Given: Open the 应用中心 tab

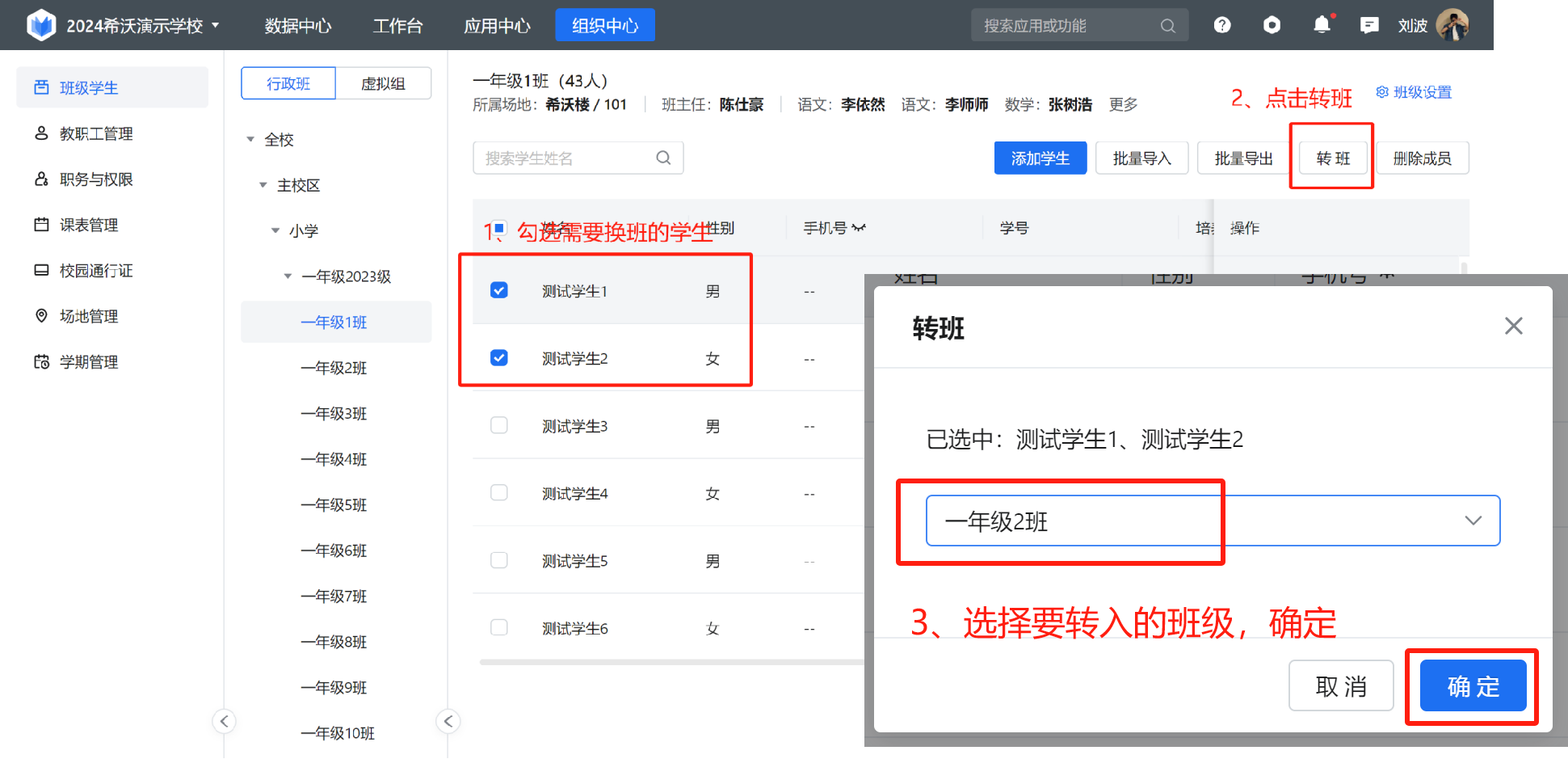Looking at the screenshot, I should pos(497,26).
